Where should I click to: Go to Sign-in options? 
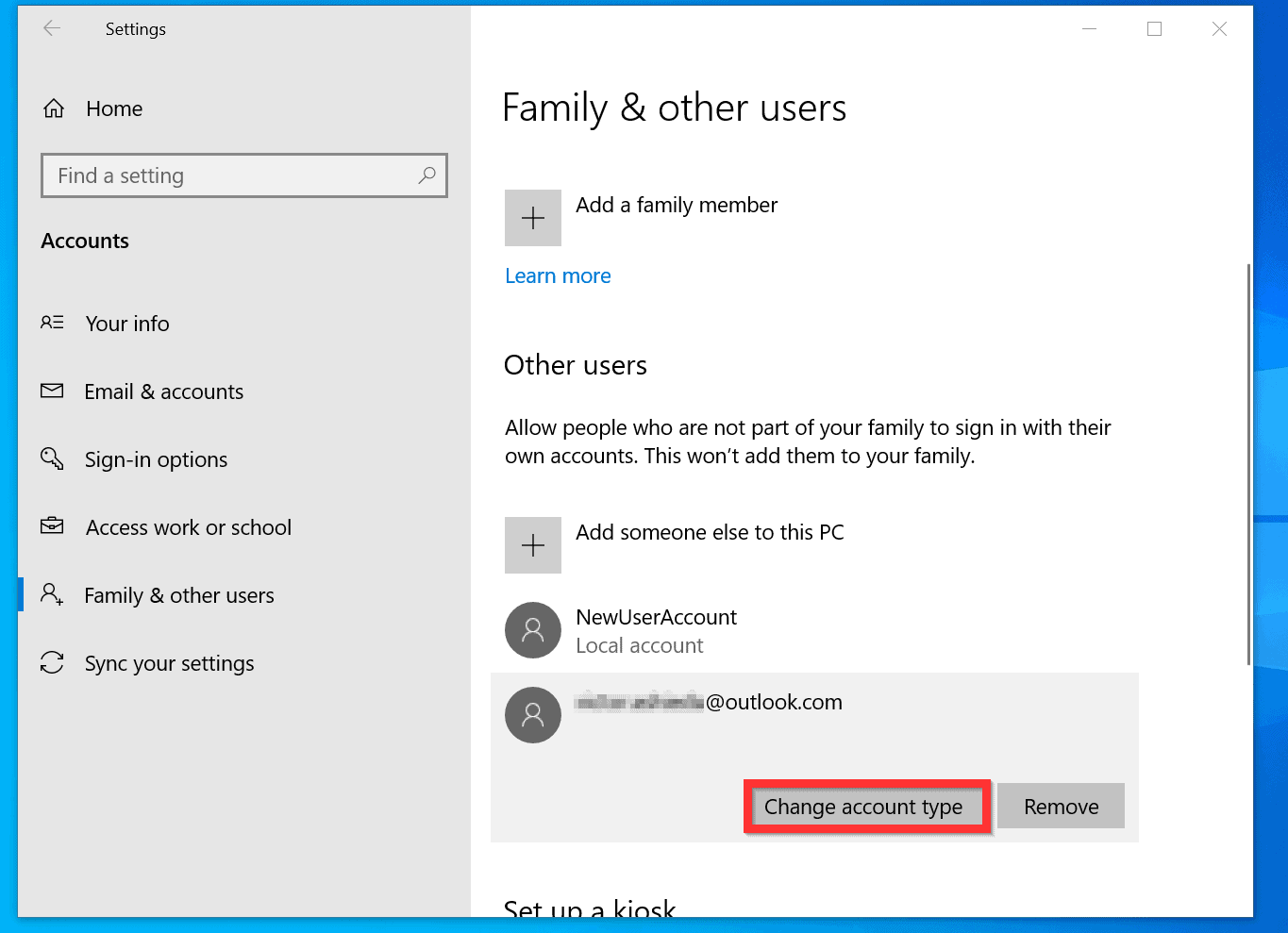[157, 459]
